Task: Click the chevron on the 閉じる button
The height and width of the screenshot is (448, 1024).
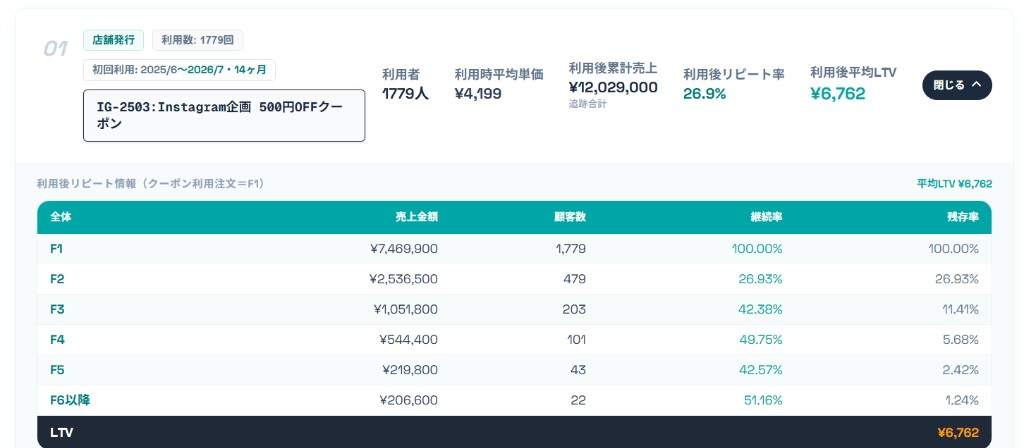Action: 976,84
